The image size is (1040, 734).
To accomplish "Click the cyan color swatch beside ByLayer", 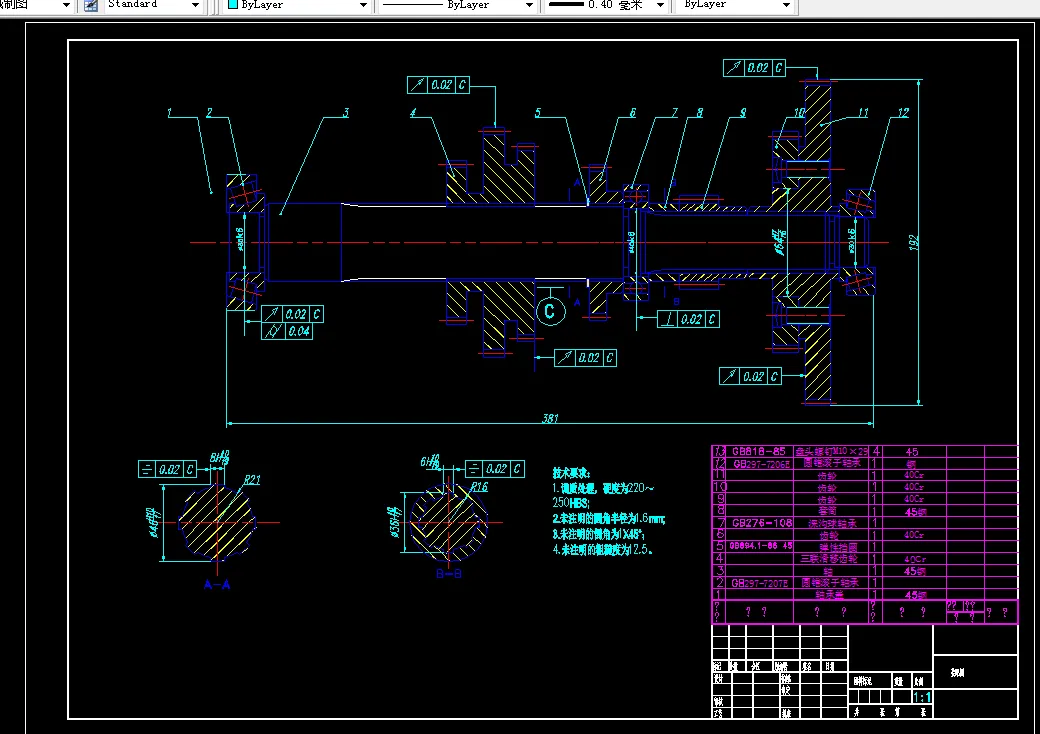I will click(x=233, y=5).
